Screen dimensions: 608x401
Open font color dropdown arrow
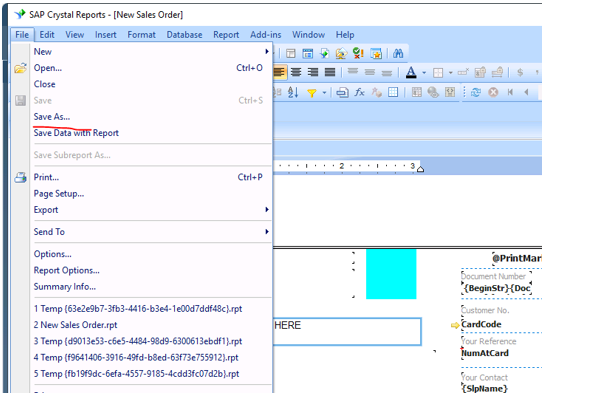424,73
